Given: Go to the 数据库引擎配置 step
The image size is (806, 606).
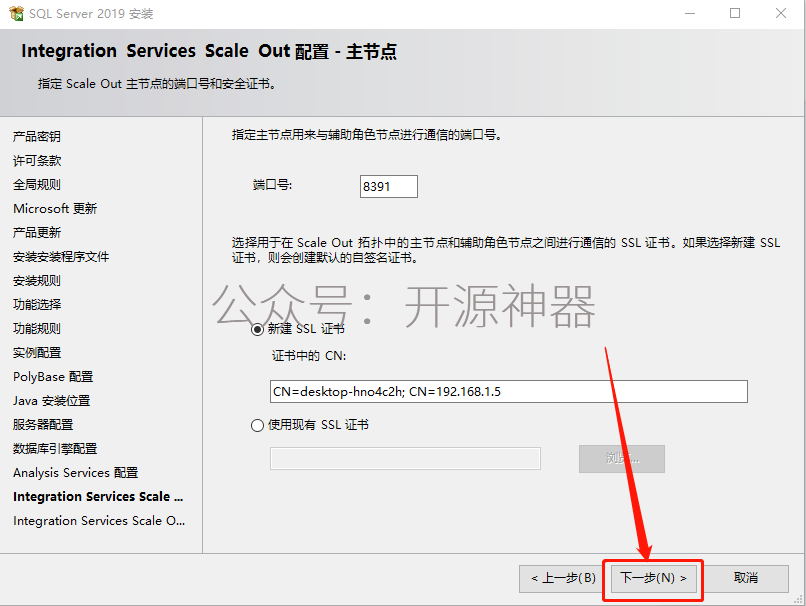Looking at the screenshot, I should click(x=55, y=449).
